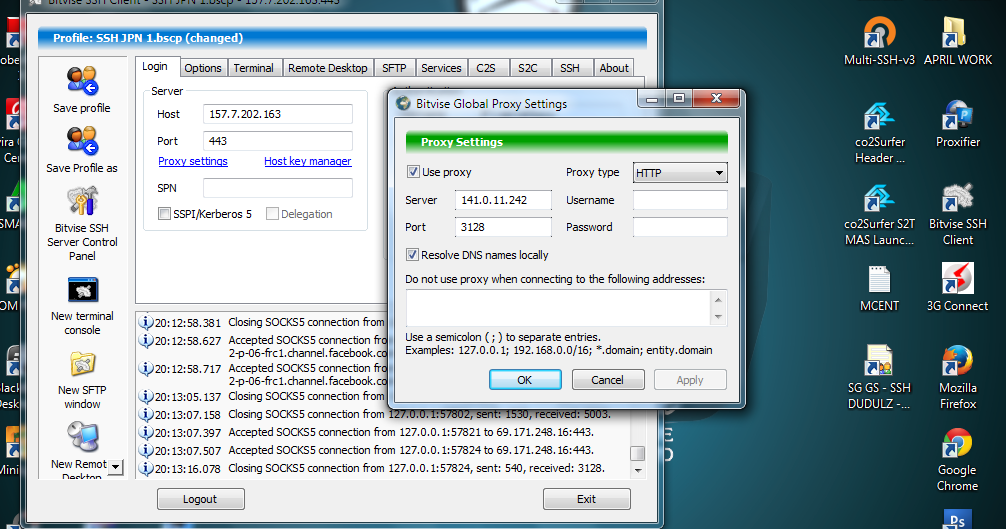Click Cancel in Proxy Settings dialog
The height and width of the screenshot is (529, 1006).
click(608, 380)
